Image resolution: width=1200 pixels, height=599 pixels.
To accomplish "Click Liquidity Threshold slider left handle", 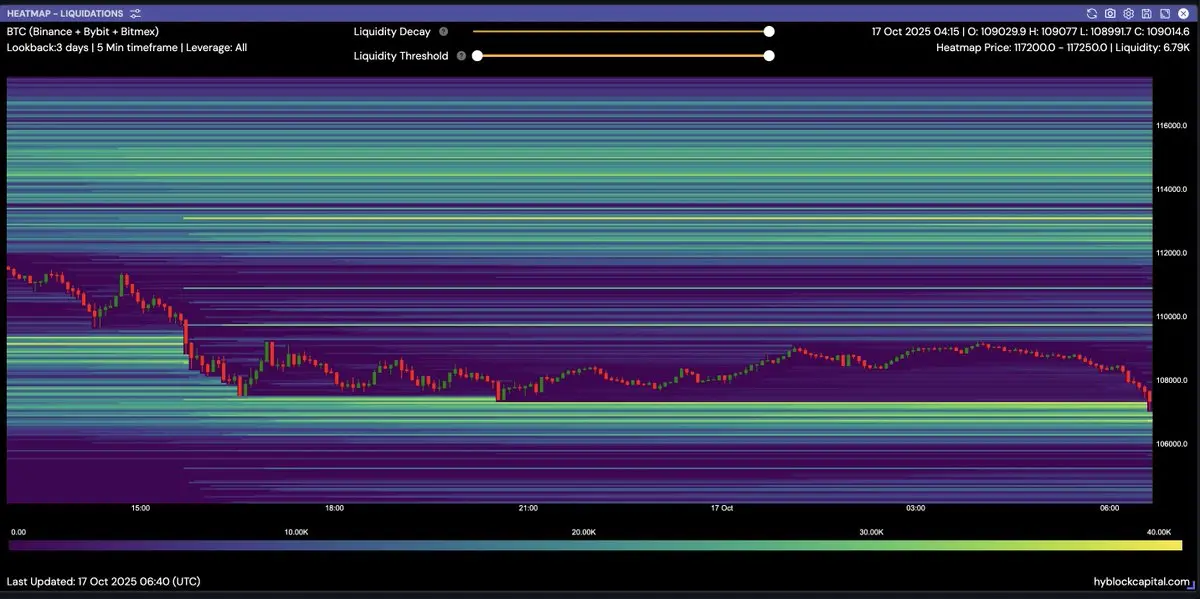I will (477, 56).
